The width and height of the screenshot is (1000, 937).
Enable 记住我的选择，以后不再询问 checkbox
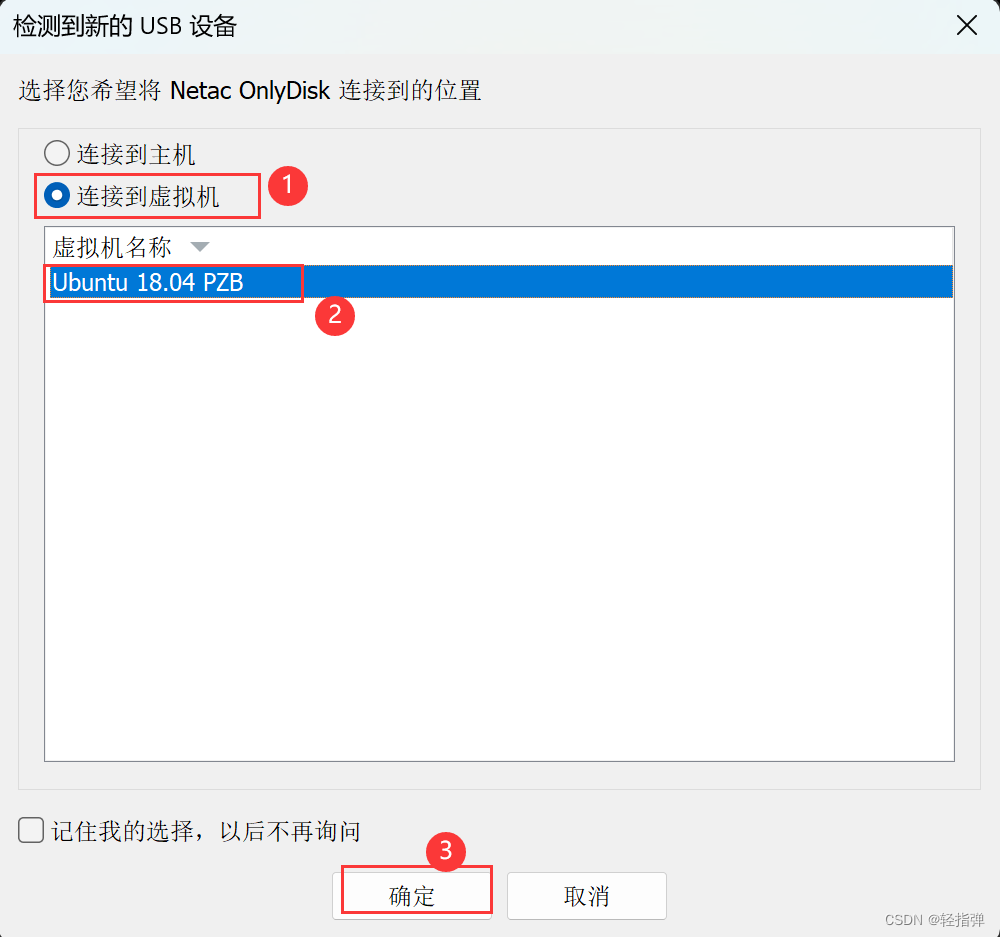click(x=31, y=830)
